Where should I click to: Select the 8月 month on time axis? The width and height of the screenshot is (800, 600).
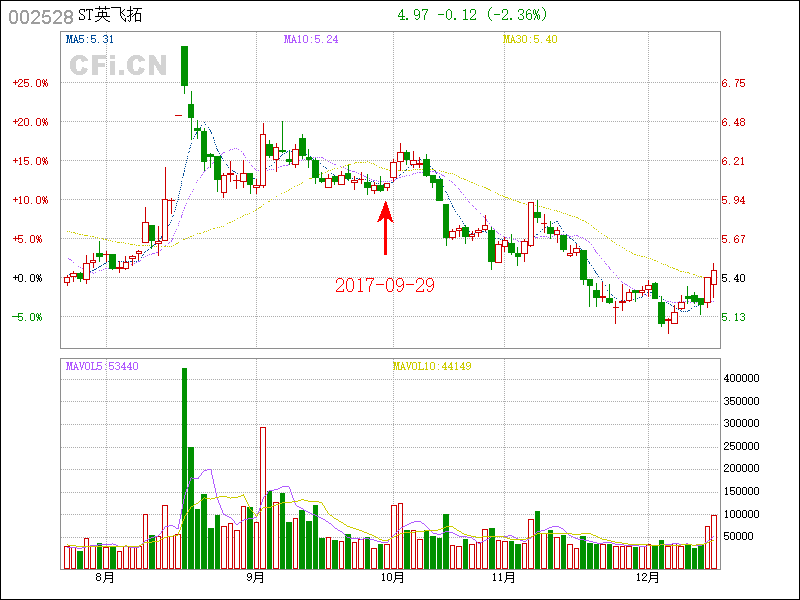pos(104,577)
